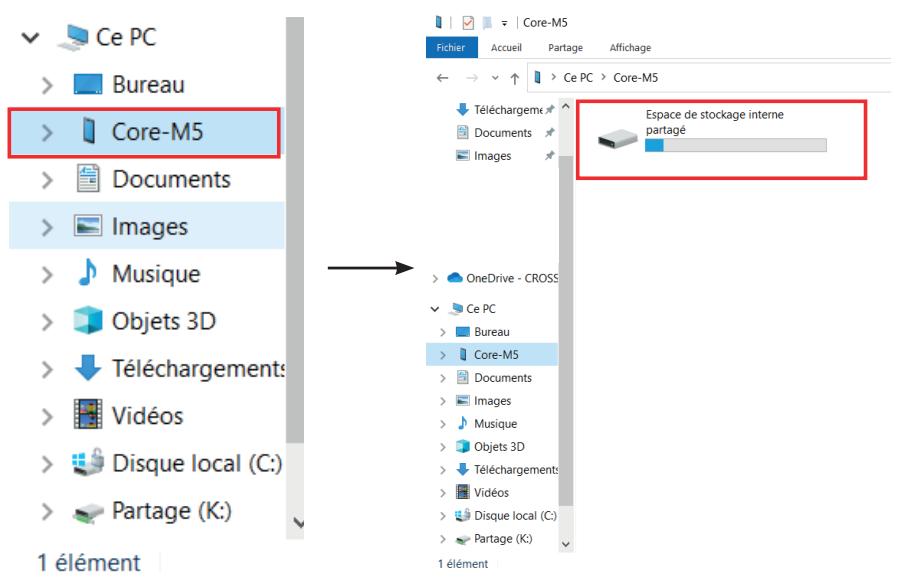Select Bureau in the small Explorer tree
898x581 pixels.
(x=491, y=332)
